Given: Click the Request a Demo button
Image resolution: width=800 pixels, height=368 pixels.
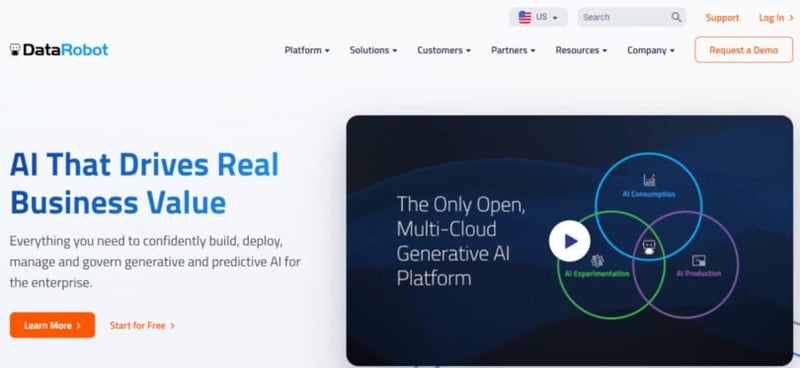Looking at the screenshot, I should click(x=744, y=50).
